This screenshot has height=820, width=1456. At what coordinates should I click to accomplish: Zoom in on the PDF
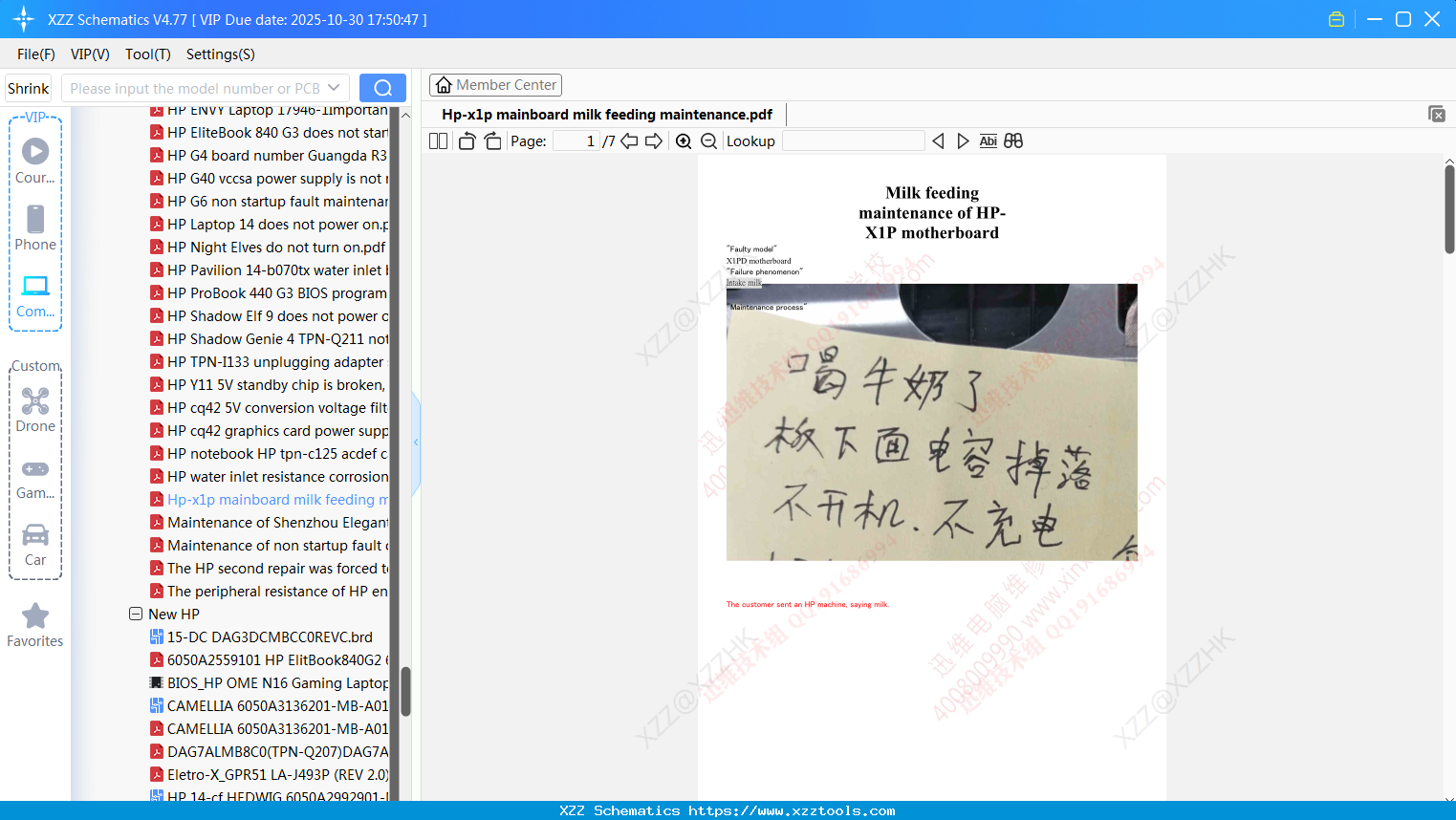pyautogui.click(x=684, y=140)
